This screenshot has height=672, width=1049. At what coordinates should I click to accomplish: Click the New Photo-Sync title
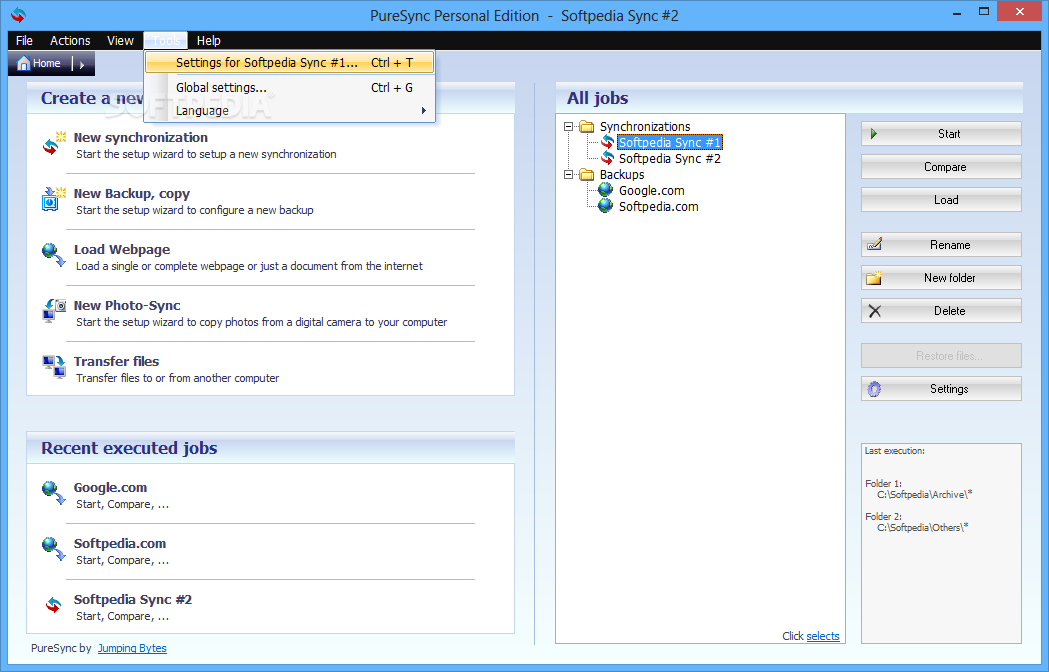pos(127,305)
